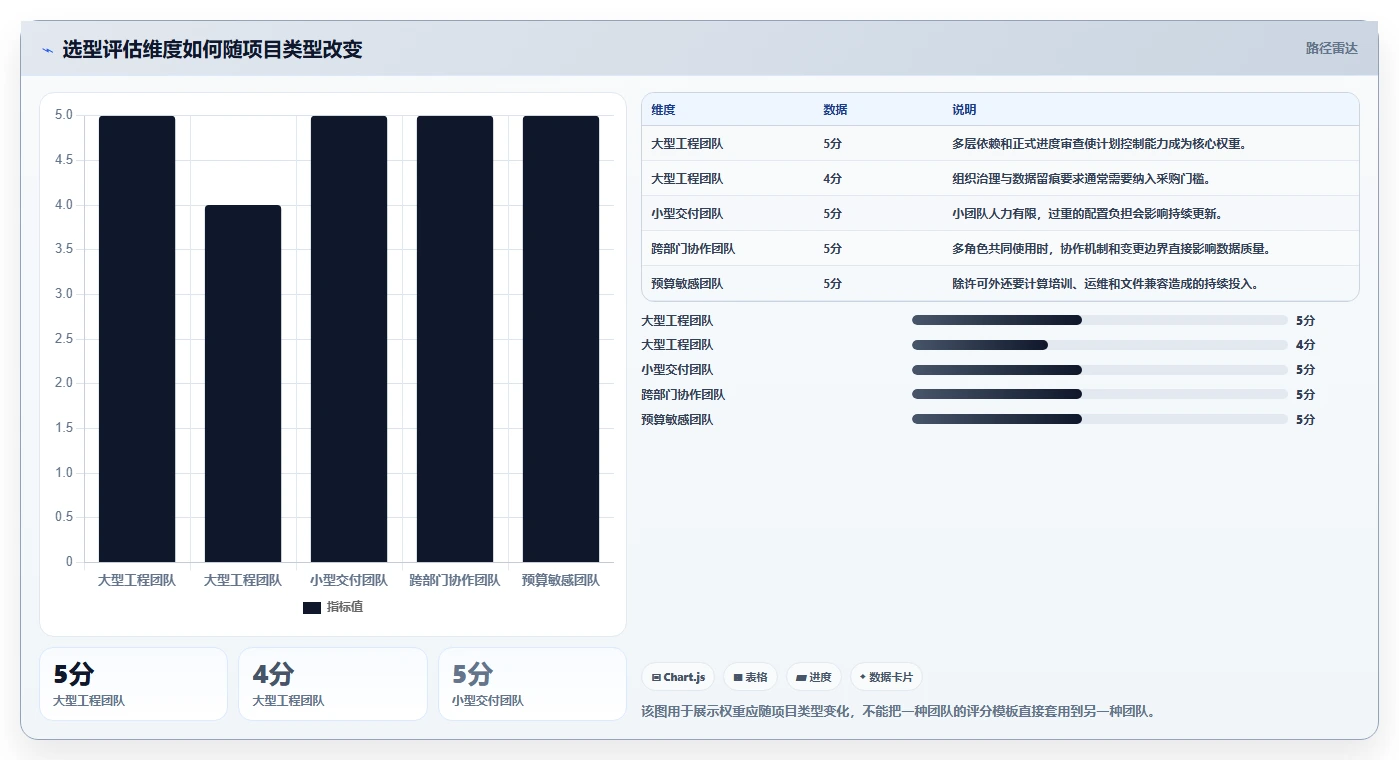Click the 维度 column header
This screenshot has width=1399, height=760.
pyautogui.click(x=663, y=110)
